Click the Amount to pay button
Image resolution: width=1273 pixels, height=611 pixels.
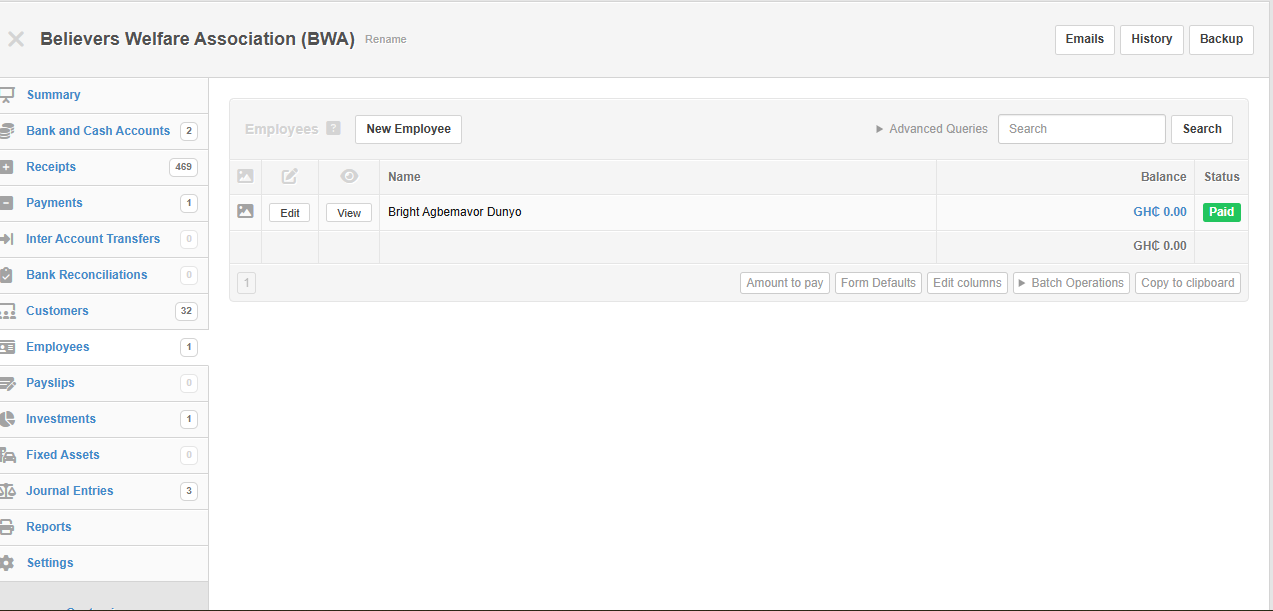coord(785,283)
